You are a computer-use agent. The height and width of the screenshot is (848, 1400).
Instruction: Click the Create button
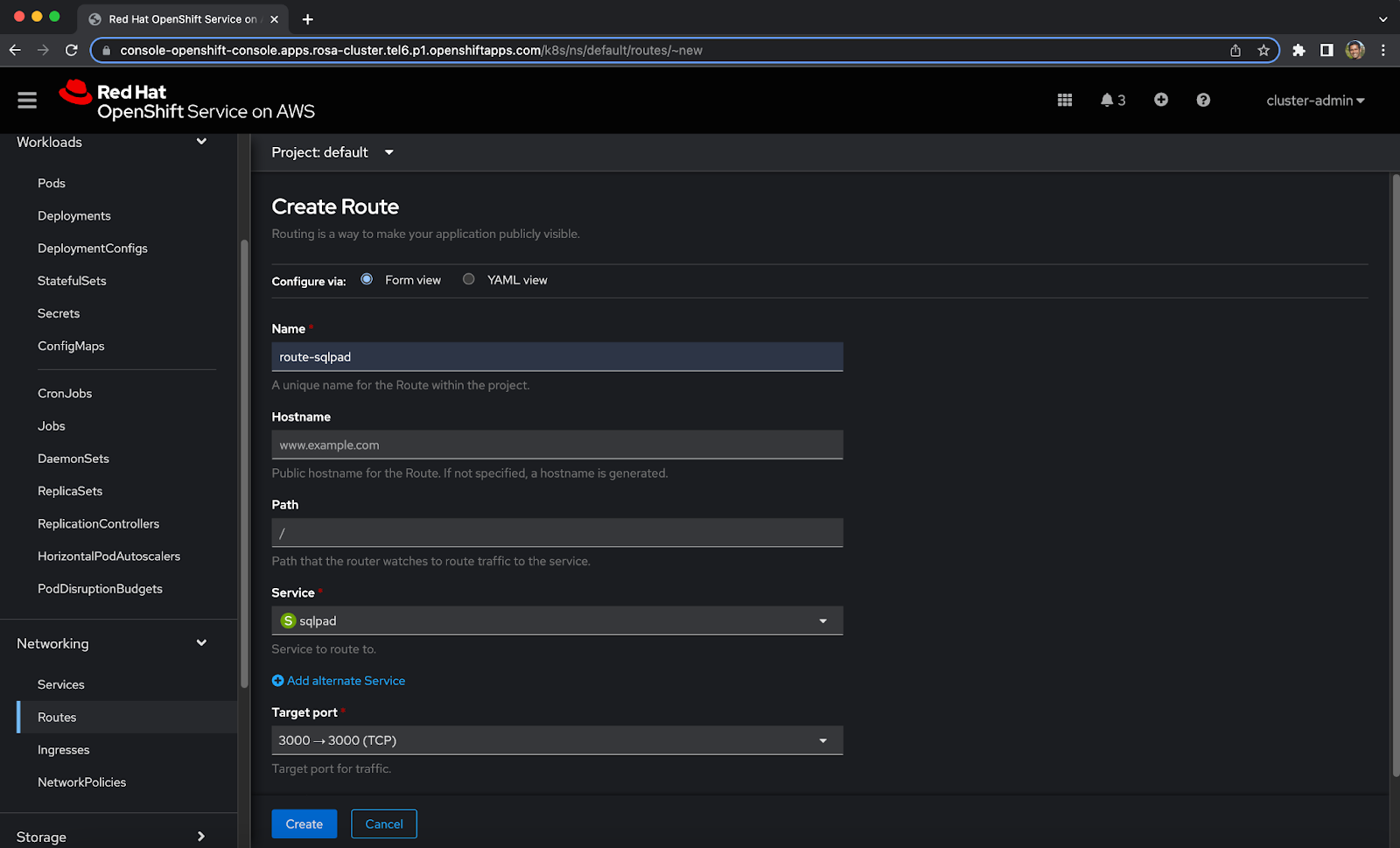tap(304, 824)
